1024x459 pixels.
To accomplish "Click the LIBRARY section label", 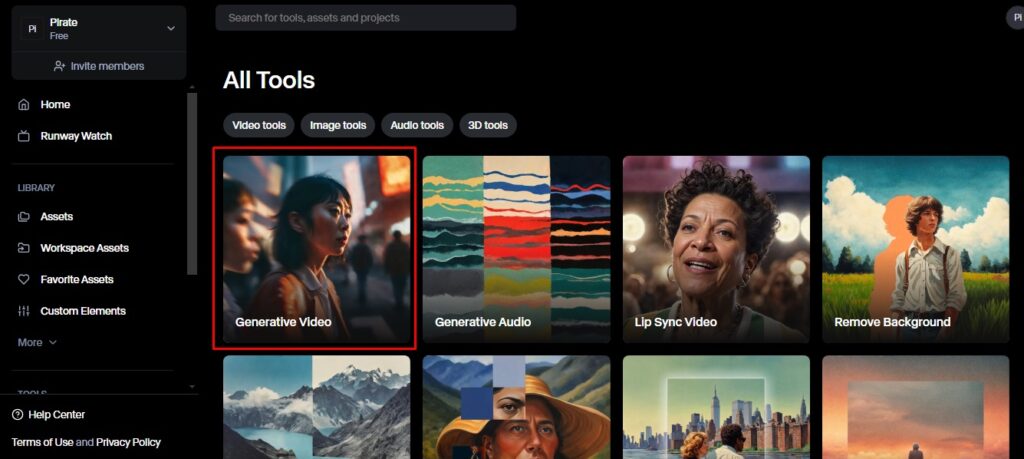I will click(36, 188).
